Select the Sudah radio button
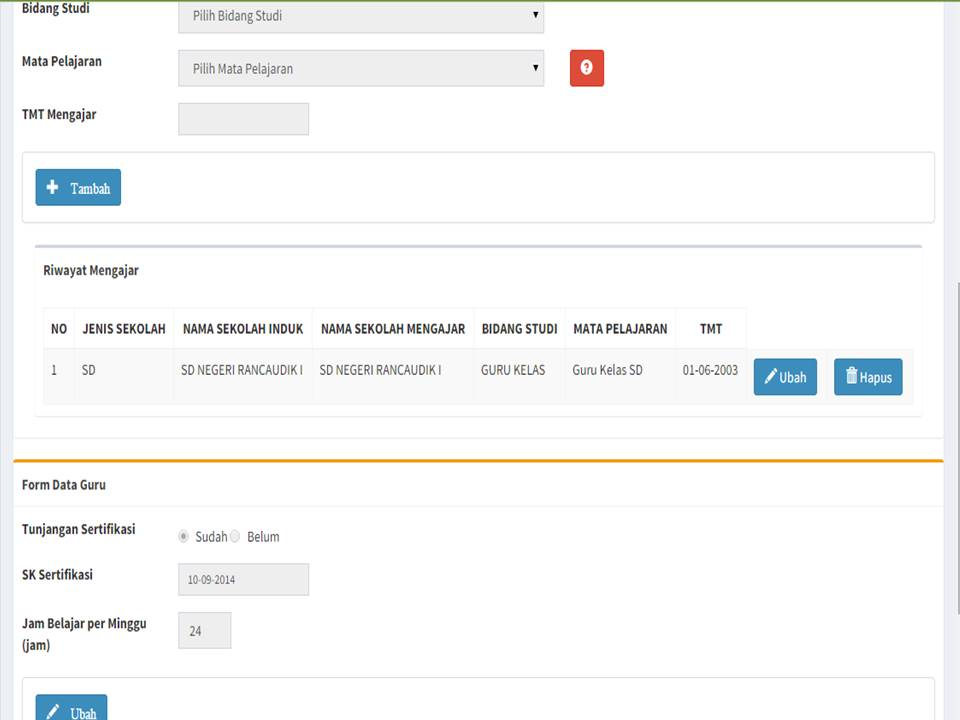 [x=183, y=536]
